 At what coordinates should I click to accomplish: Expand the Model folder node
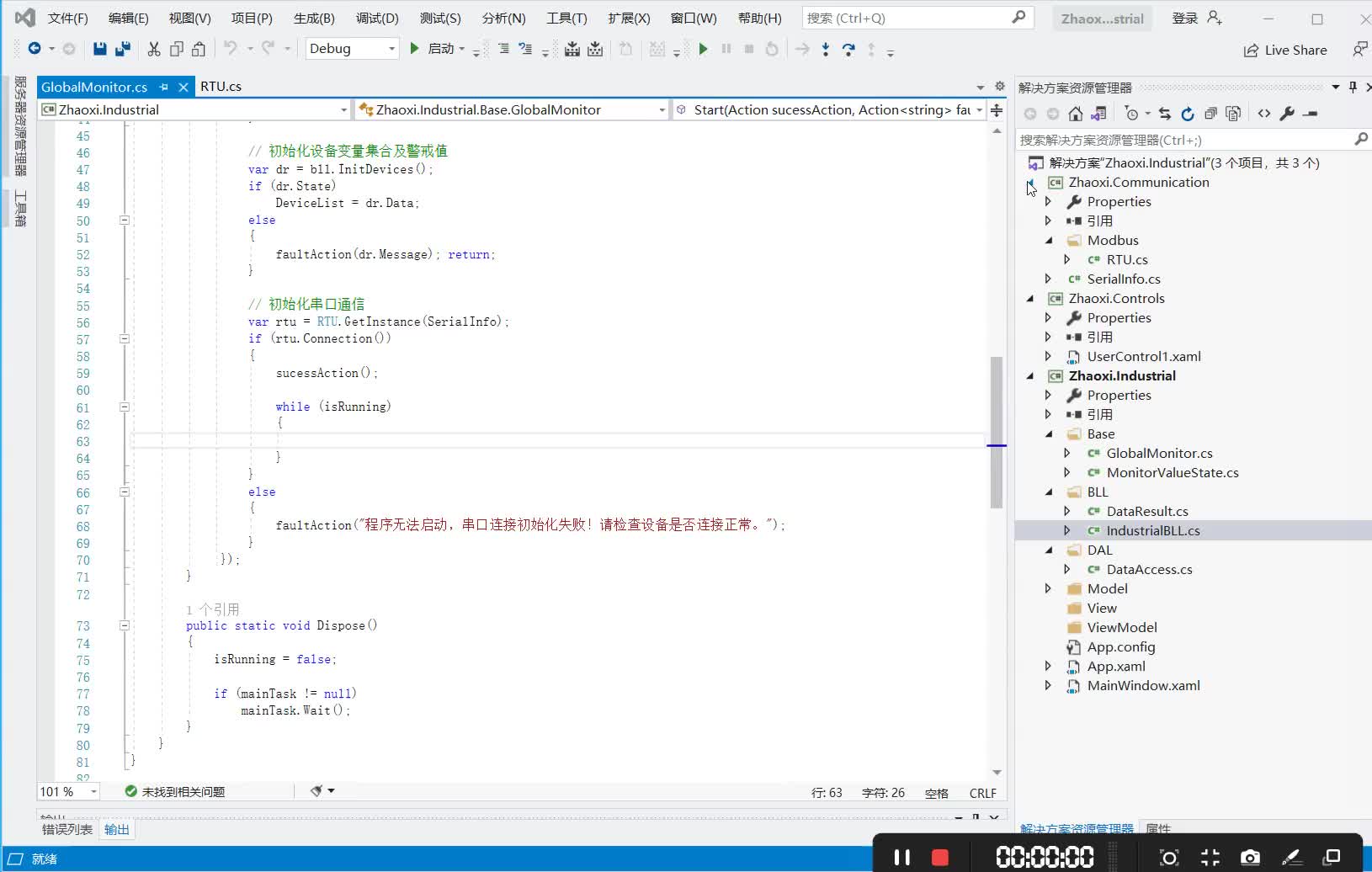[1049, 589]
